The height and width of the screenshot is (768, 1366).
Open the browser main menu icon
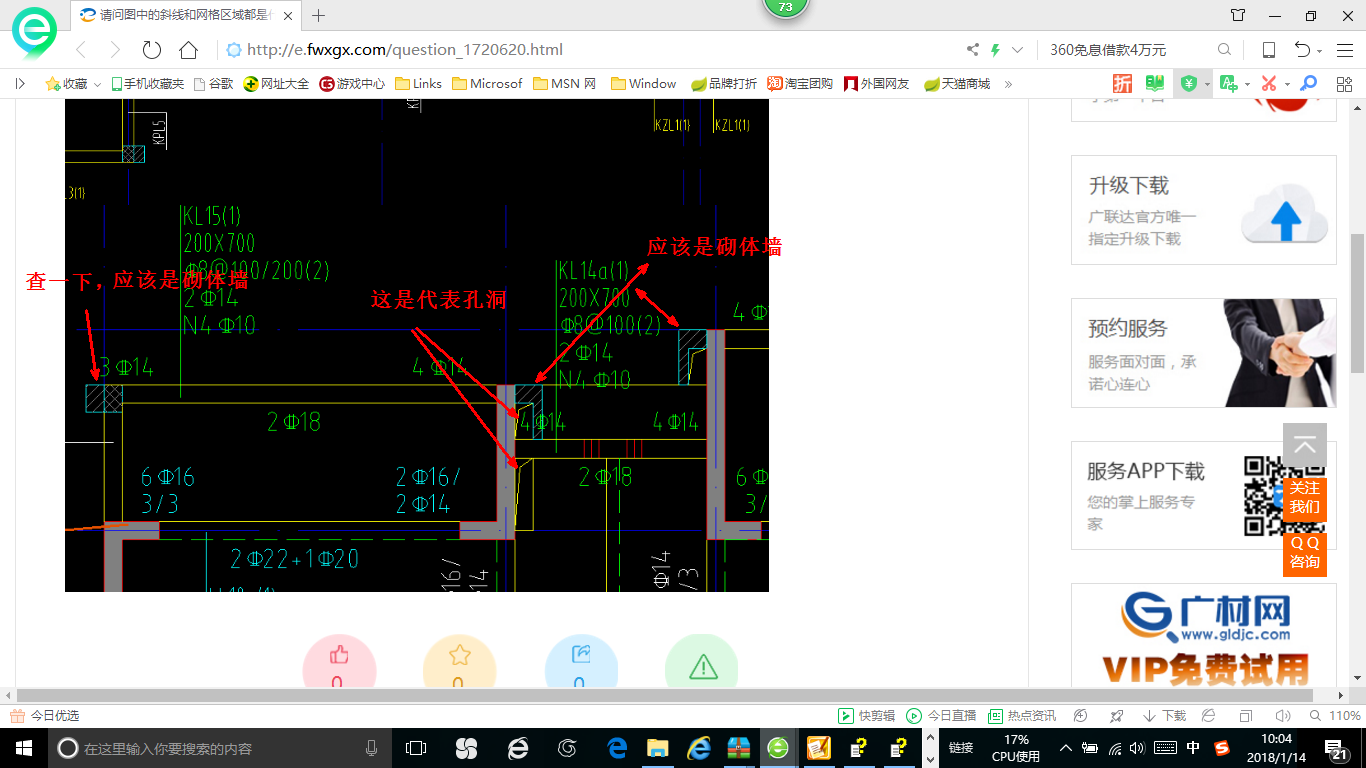pyautogui.click(x=1343, y=50)
